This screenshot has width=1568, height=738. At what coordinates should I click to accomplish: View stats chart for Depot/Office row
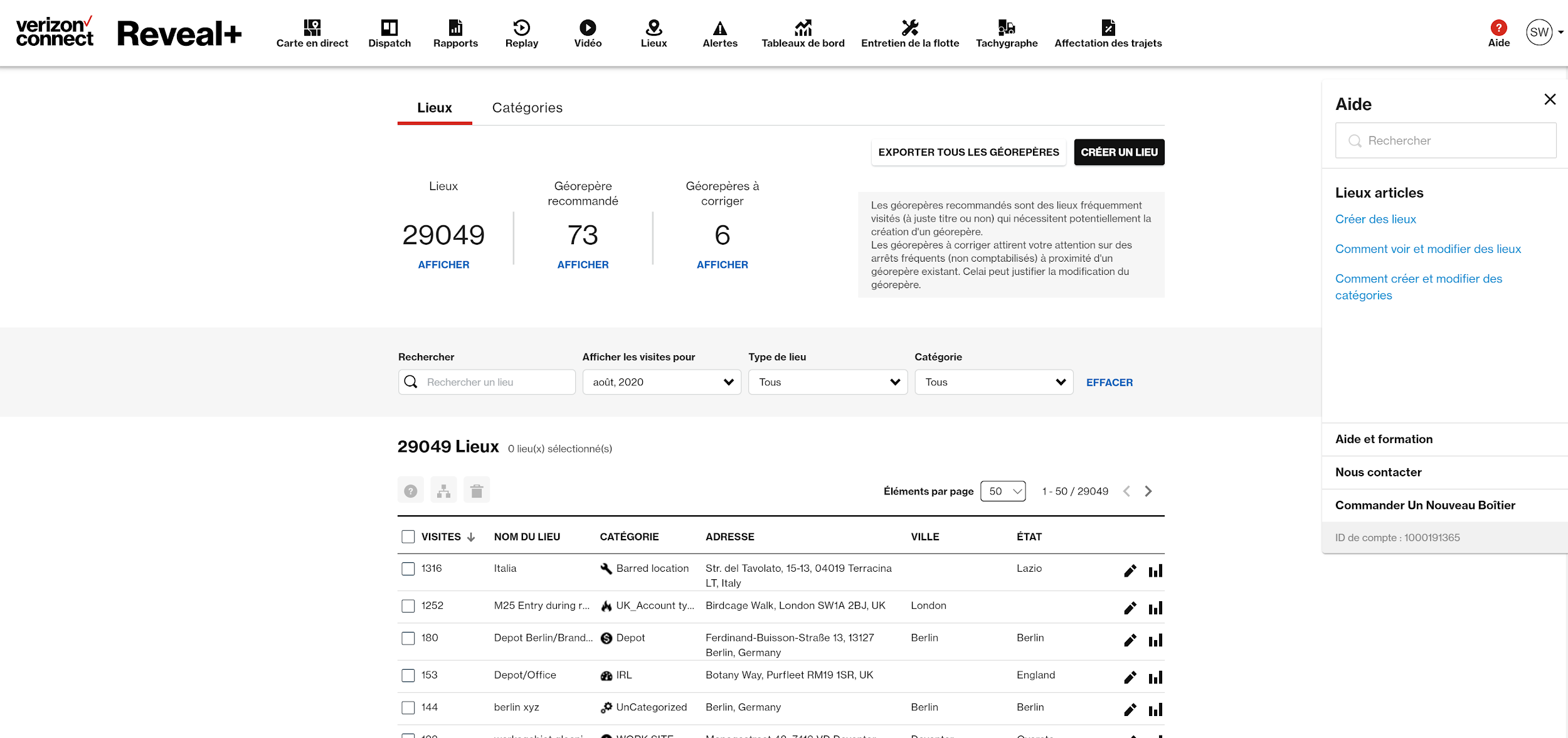point(1155,678)
